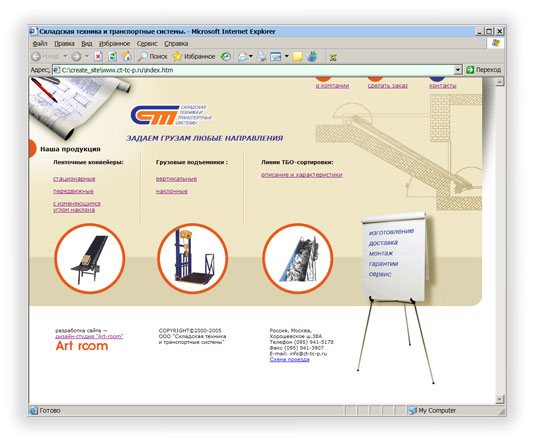
Task: Click the Print toolbar icon
Action: [x=262, y=57]
